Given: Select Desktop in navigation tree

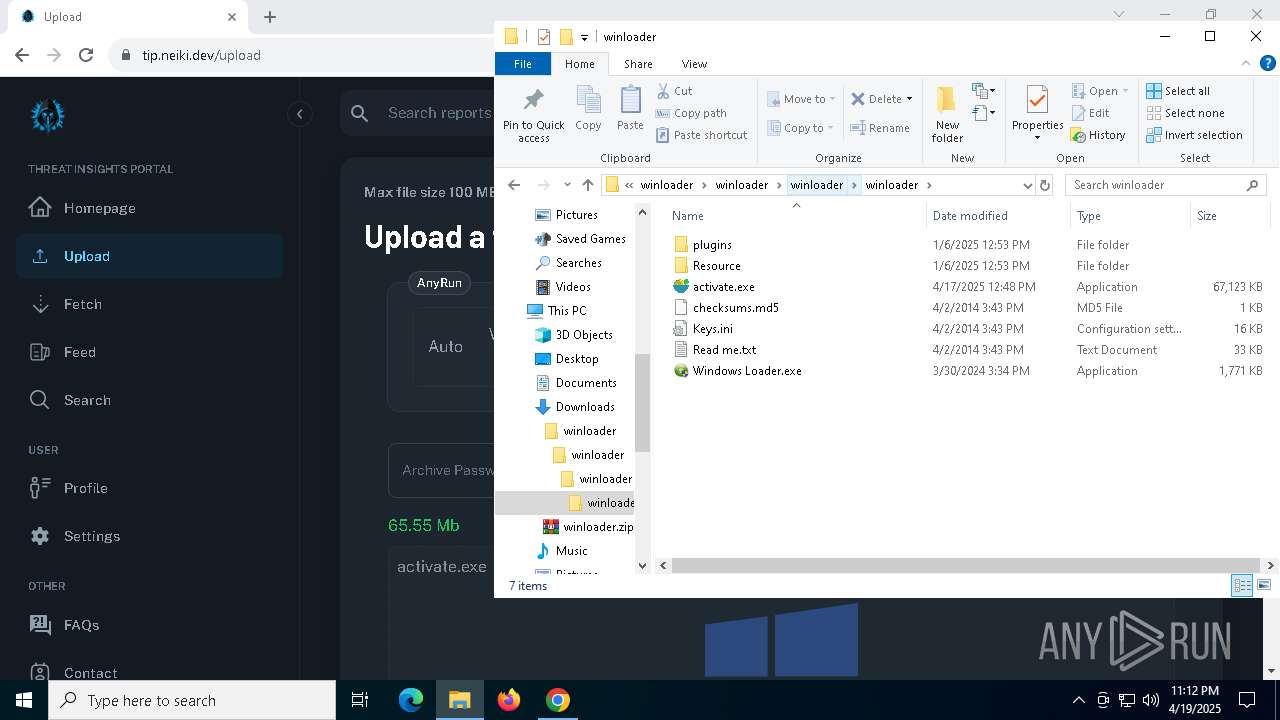Looking at the screenshot, I should click(x=577, y=359).
